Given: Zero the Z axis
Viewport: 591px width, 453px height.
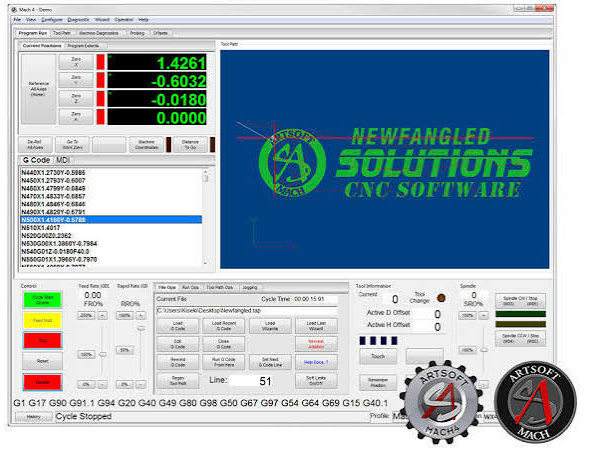Looking at the screenshot, I should [76, 98].
